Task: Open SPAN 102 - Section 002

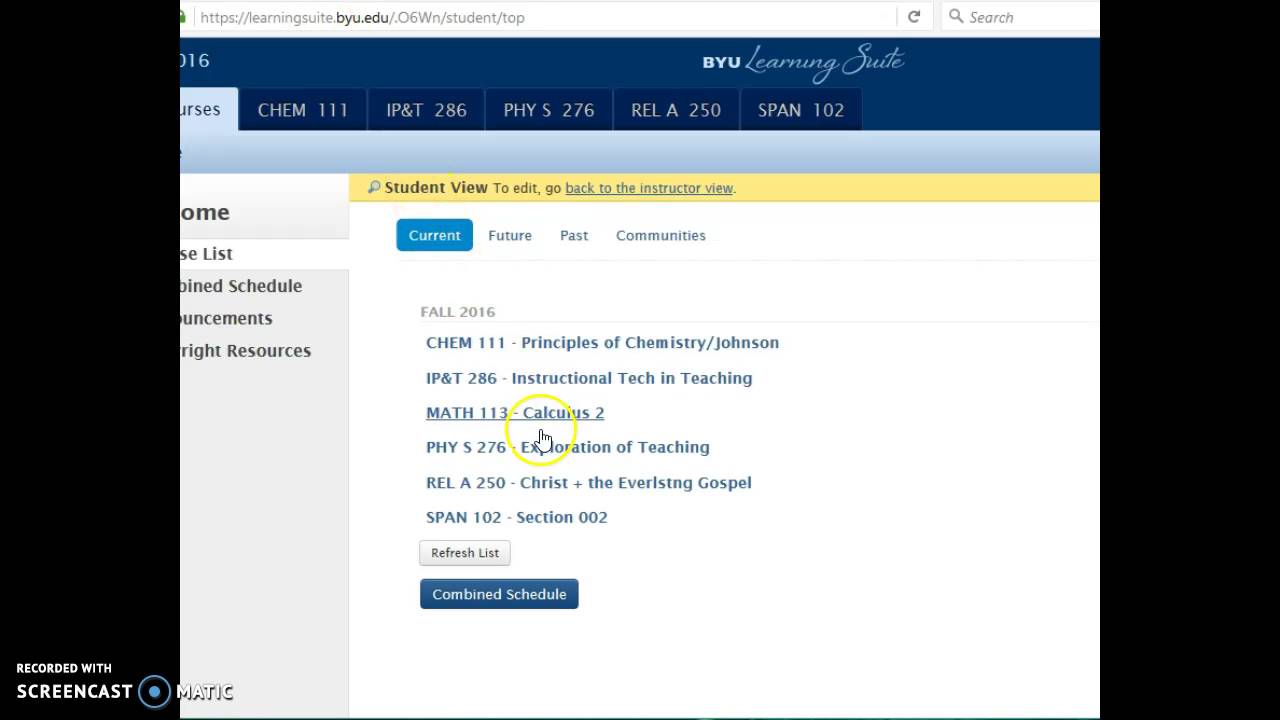Action: pyautogui.click(x=517, y=517)
